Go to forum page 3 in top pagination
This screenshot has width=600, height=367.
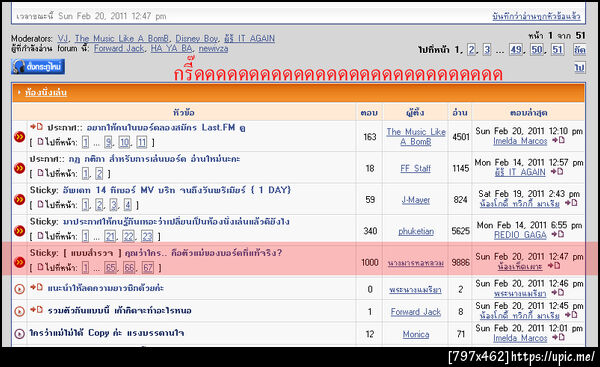pyautogui.click(x=487, y=49)
